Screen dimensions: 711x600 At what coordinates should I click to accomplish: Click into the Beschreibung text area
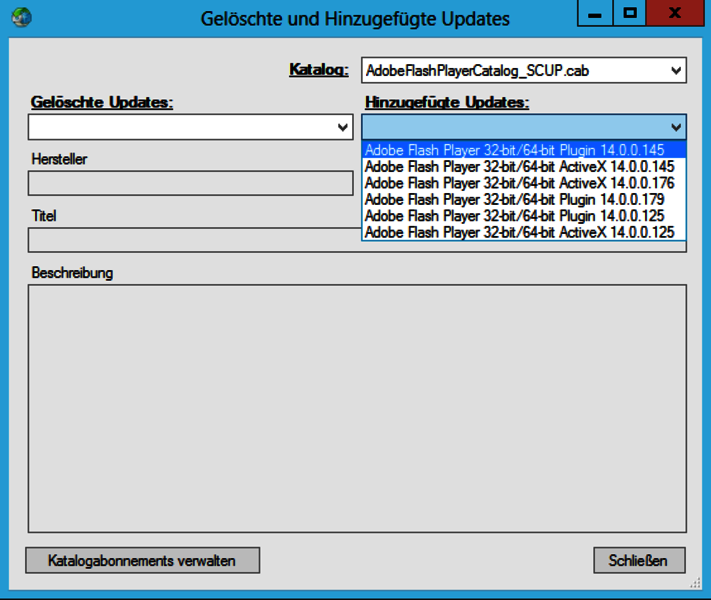(357, 408)
